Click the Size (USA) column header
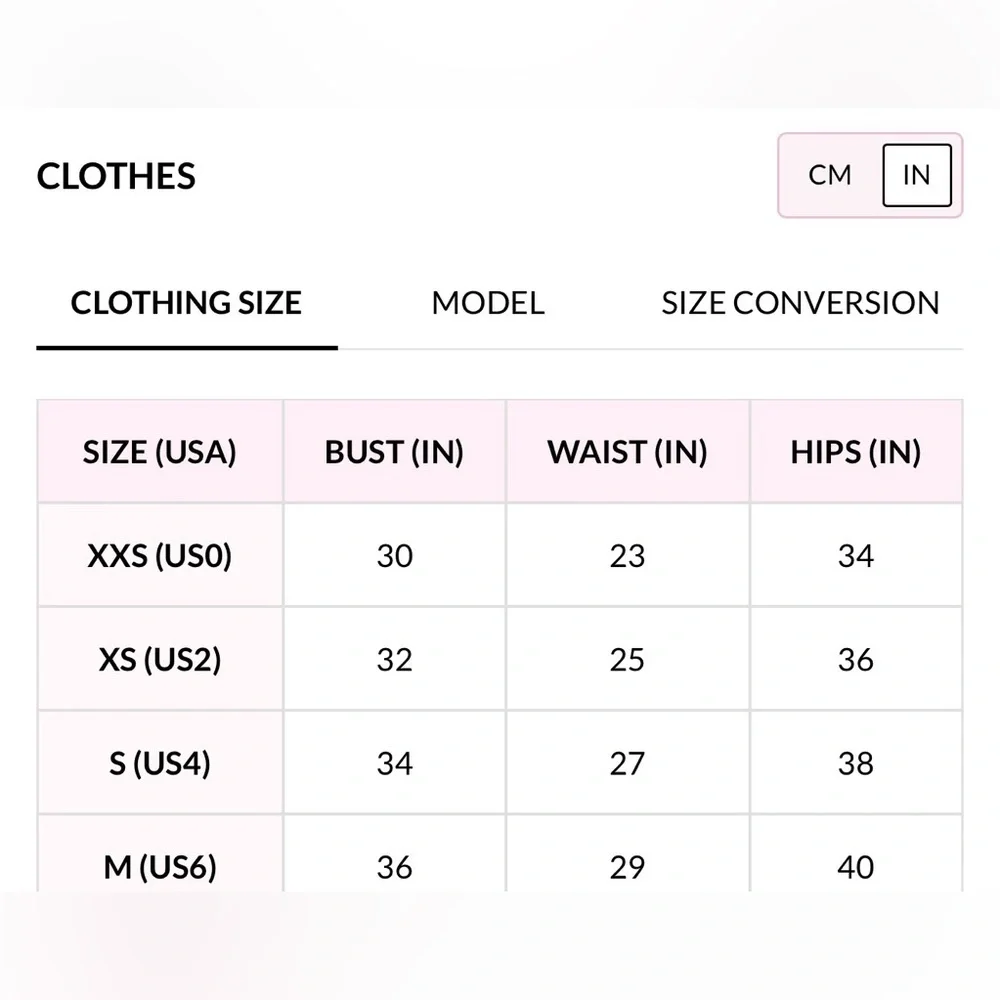 point(160,452)
